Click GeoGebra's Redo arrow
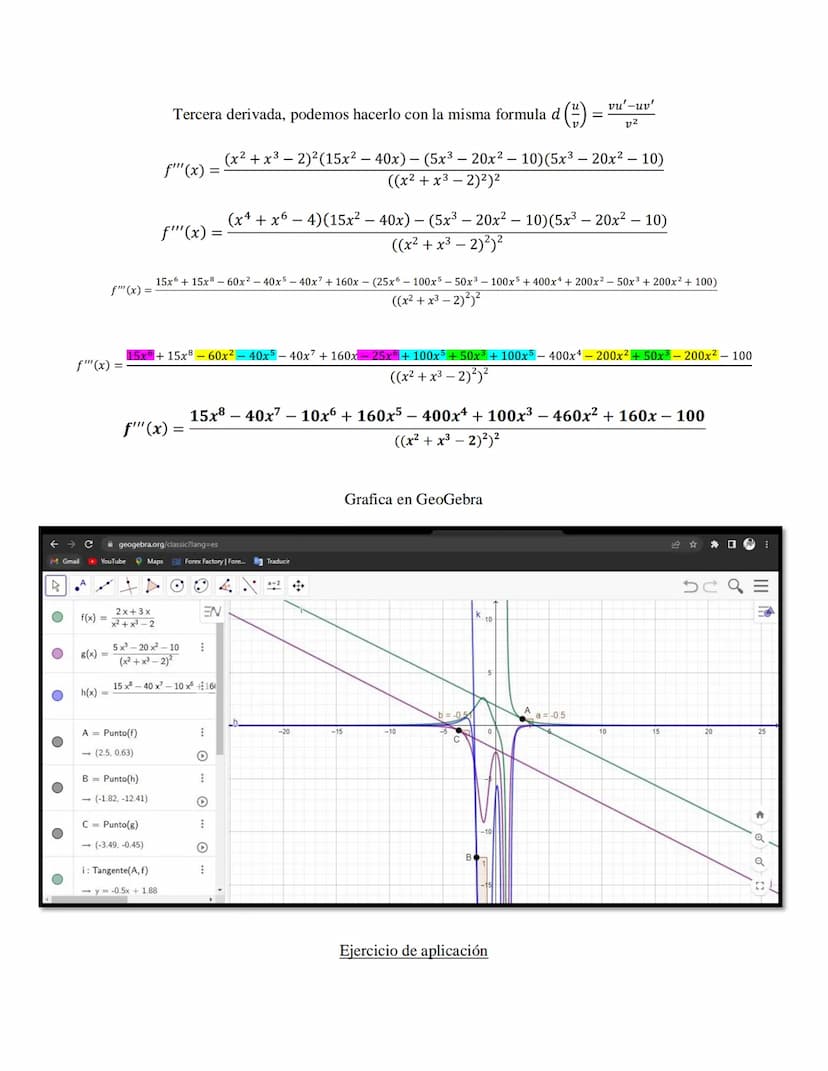 pyautogui.click(x=710, y=586)
